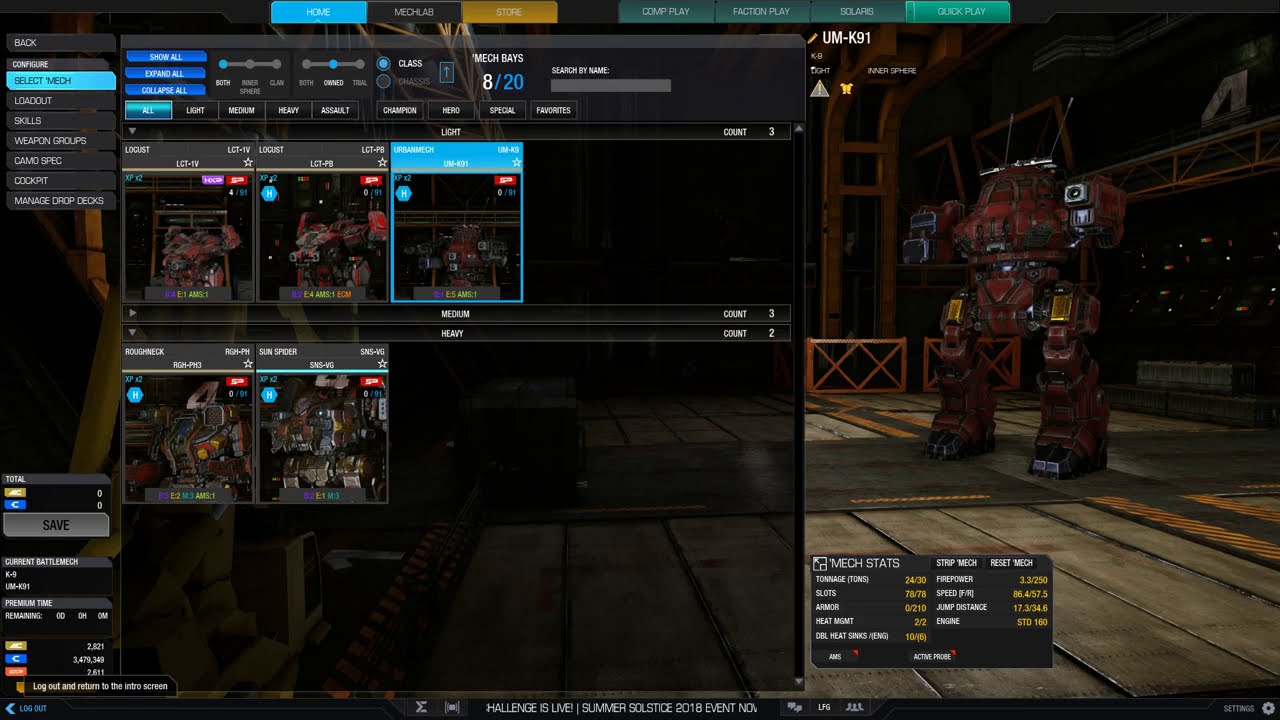This screenshot has width=1280, height=720.
Task: Click the log out arrow icon
Action: click(11, 708)
